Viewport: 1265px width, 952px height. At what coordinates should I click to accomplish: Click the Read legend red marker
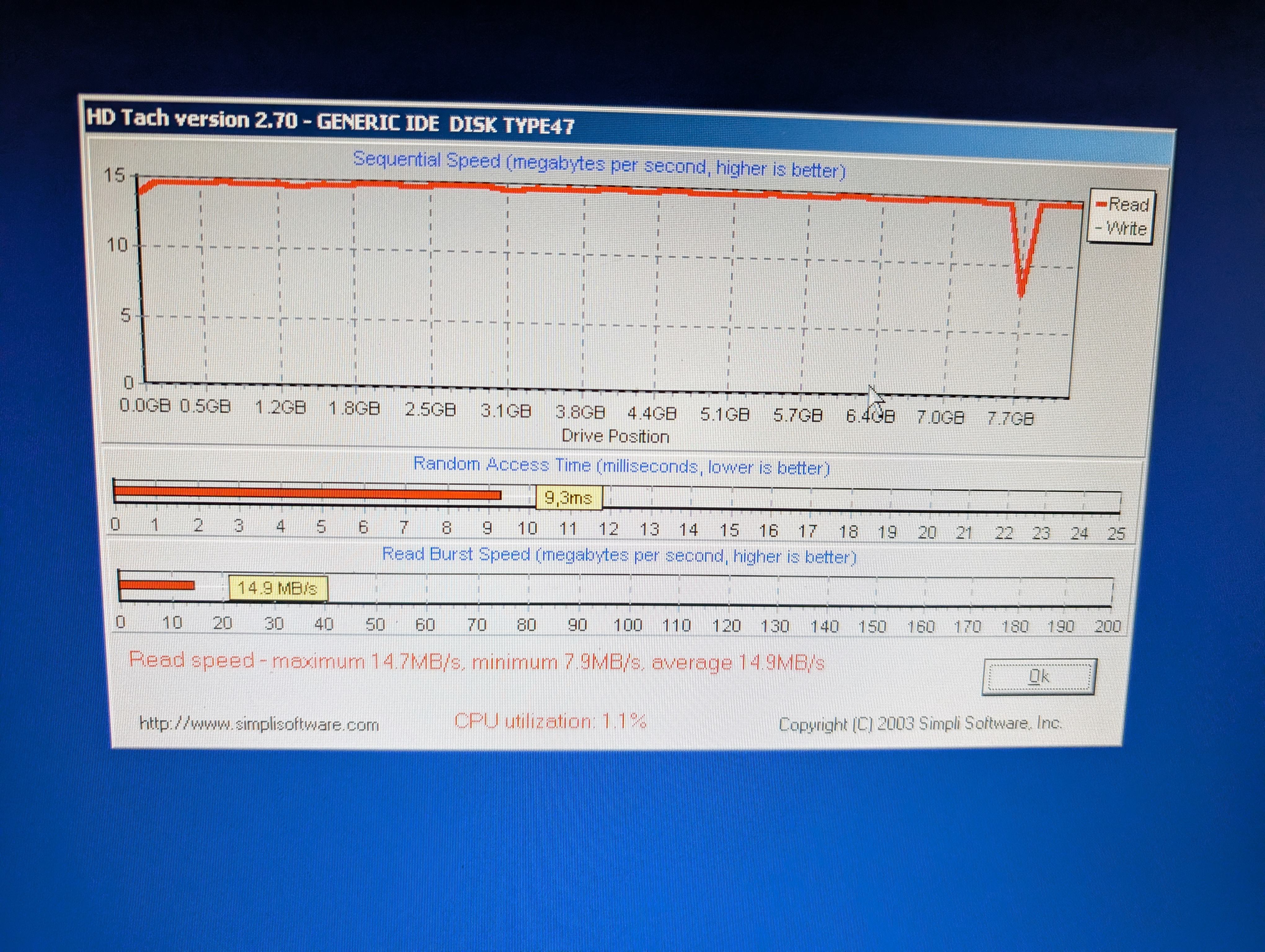(1101, 205)
